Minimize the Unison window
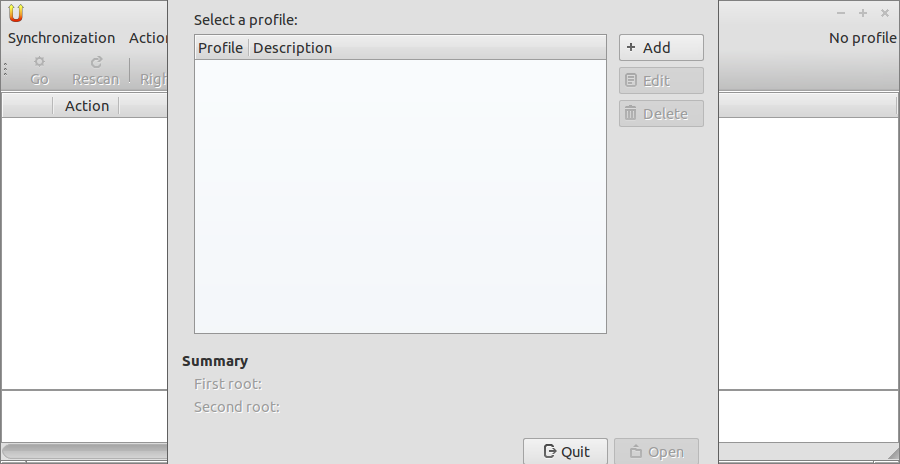 (x=841, y=13)
